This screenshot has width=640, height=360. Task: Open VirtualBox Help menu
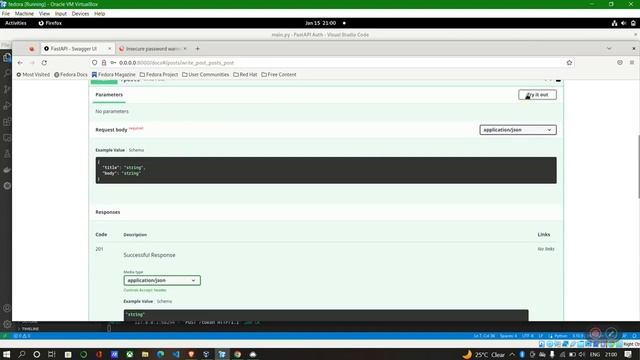(x=100, y=13)
